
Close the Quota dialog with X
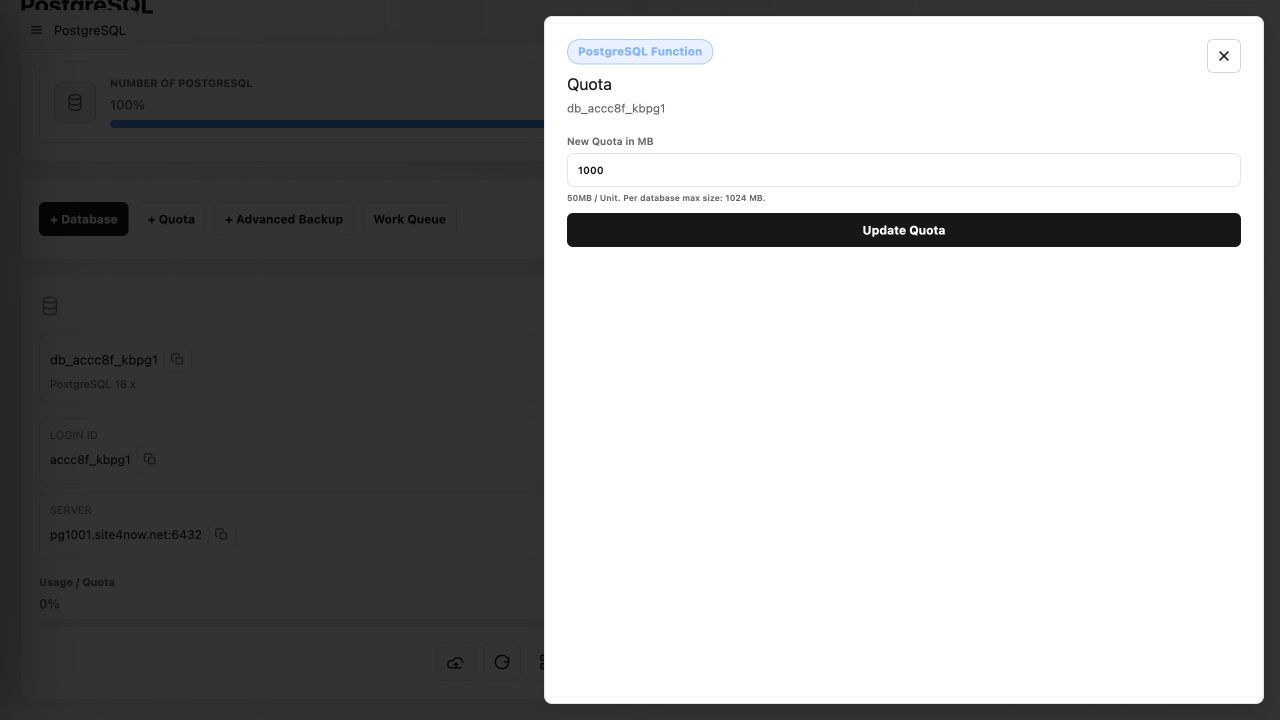click(1224, 56)
